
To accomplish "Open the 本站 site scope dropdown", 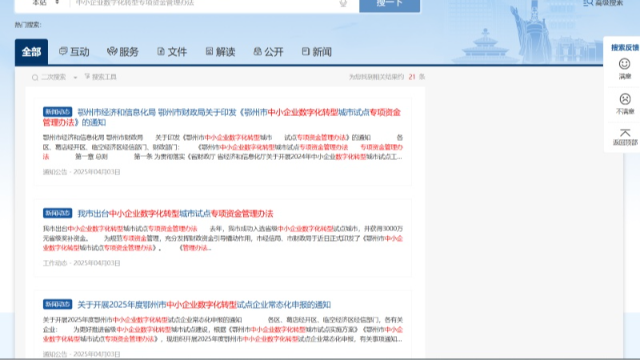I will (x=45, y=3).
